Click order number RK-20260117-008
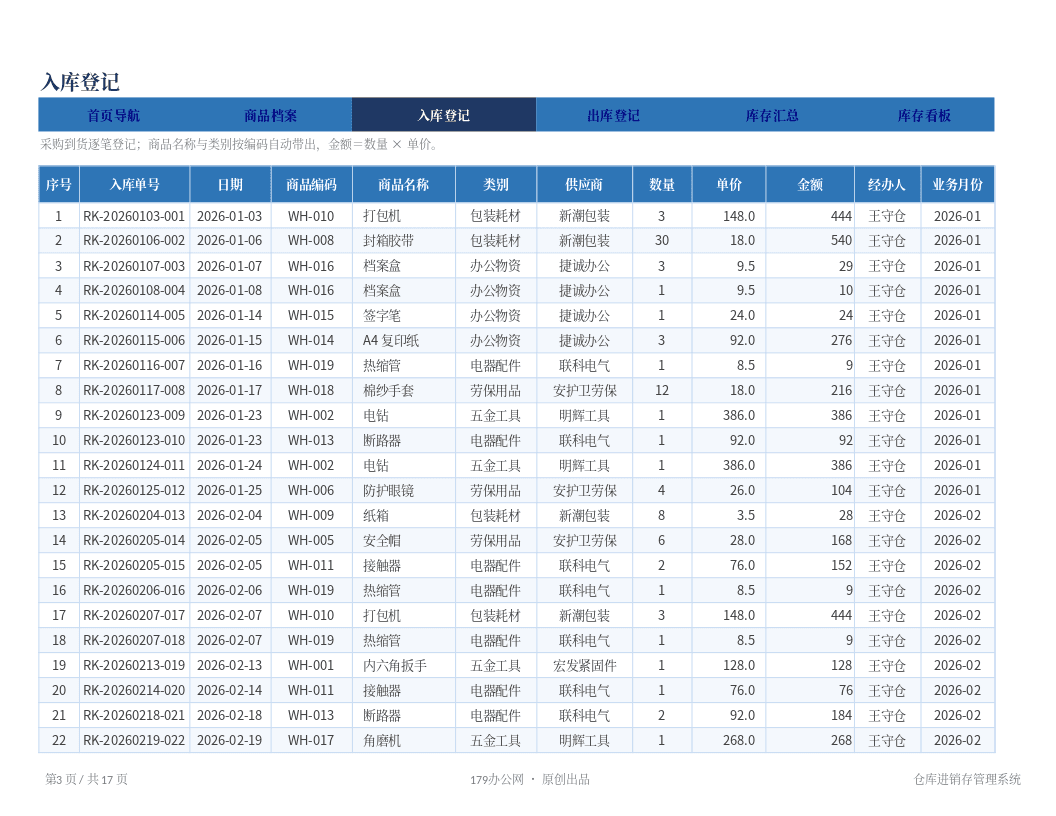1056x816 pixels. coord(134,390)
